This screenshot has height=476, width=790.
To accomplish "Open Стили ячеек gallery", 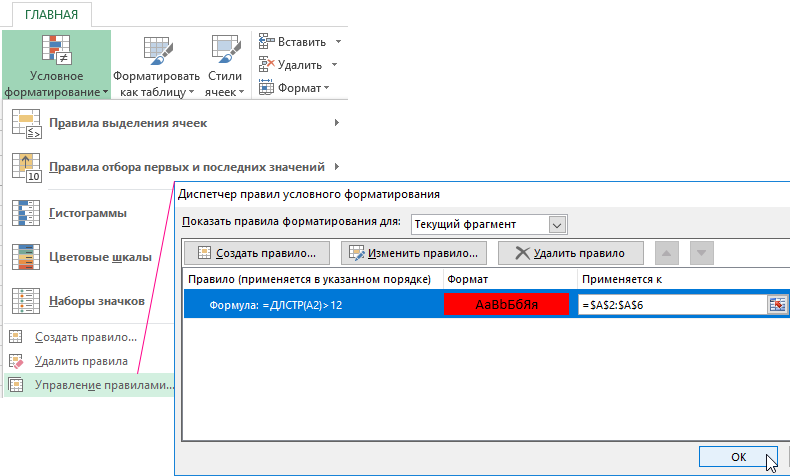I will [x=225, y=64].
